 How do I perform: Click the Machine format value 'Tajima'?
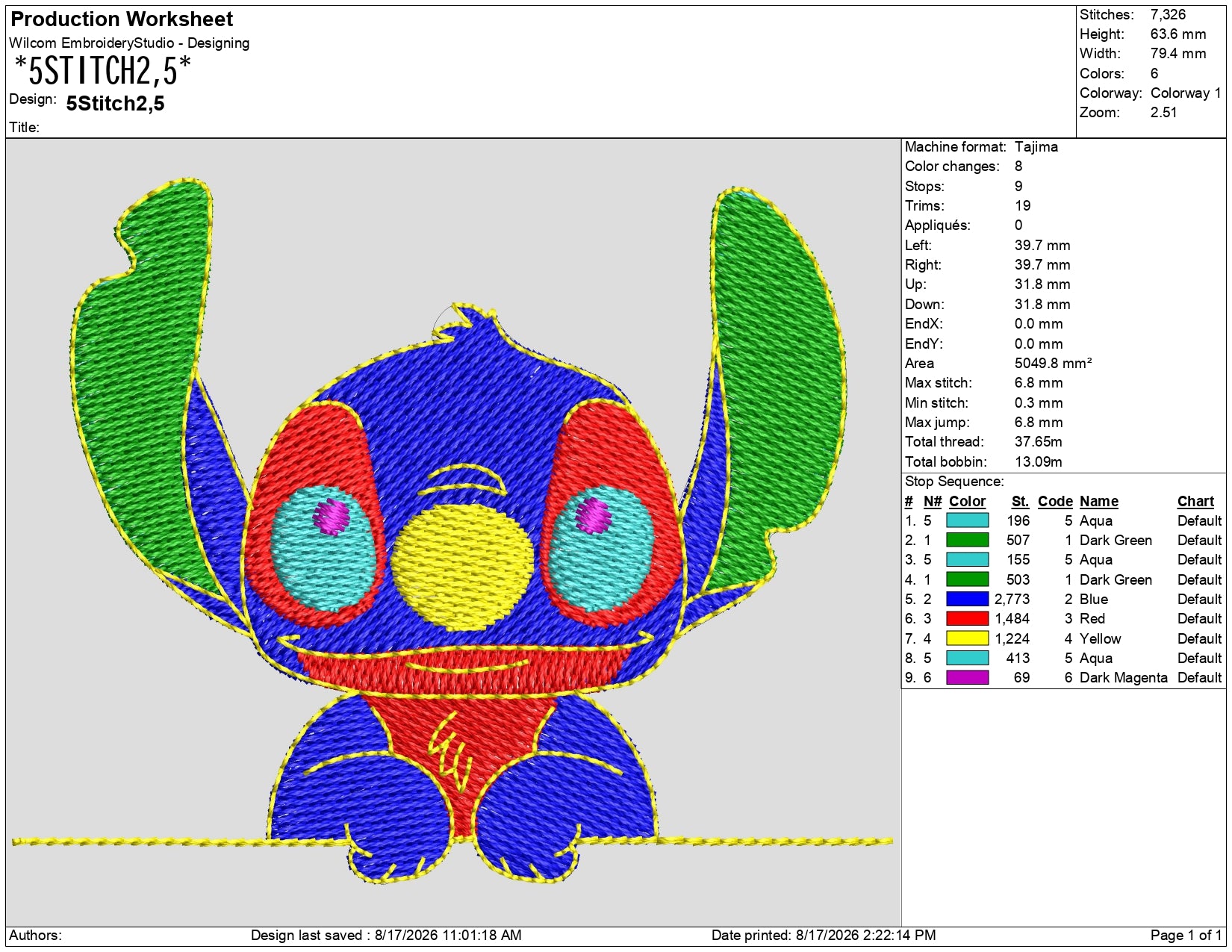(x=1036, y=146)
